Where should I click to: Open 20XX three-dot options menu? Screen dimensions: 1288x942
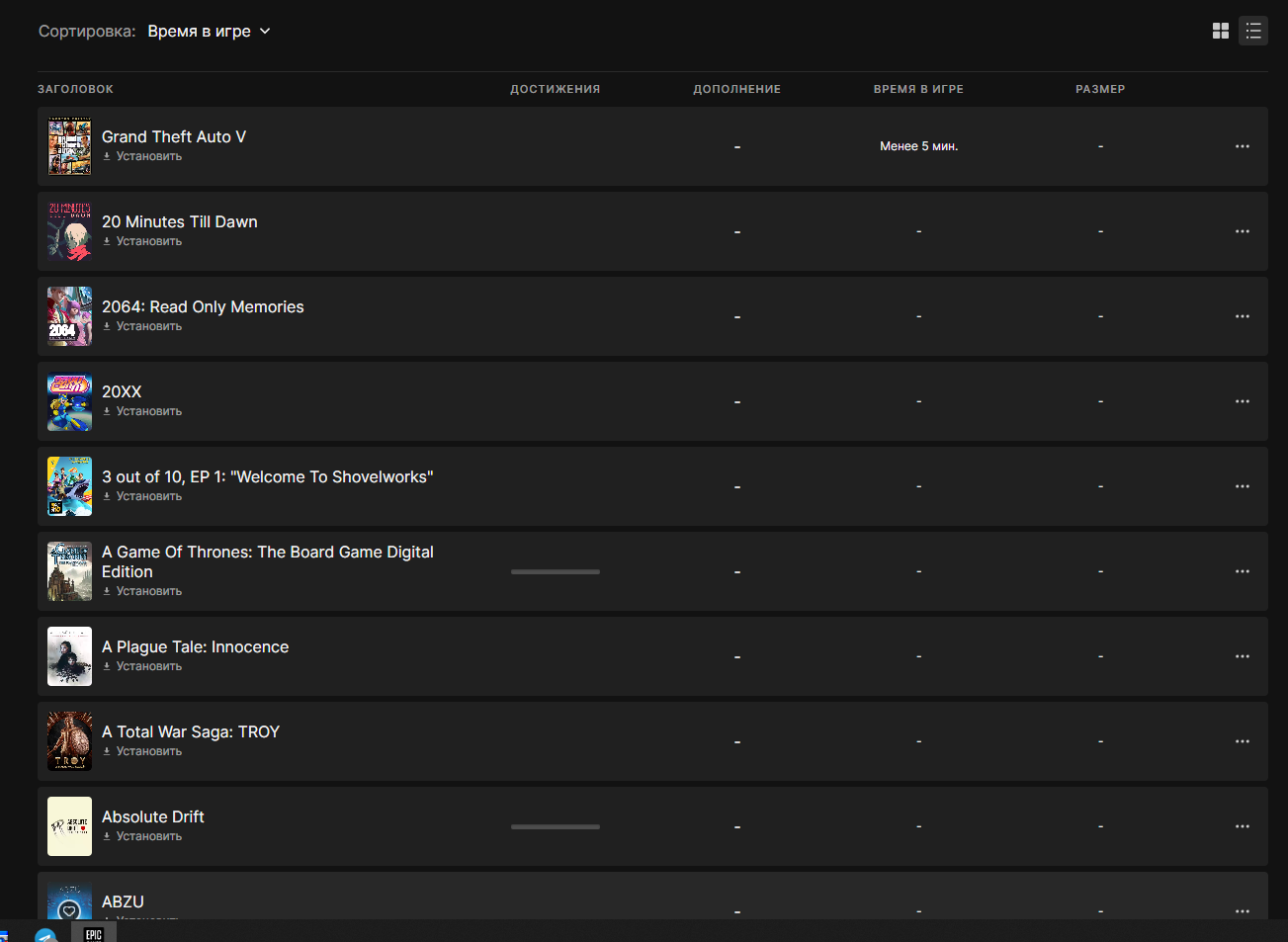click(x=1243, y=401)
